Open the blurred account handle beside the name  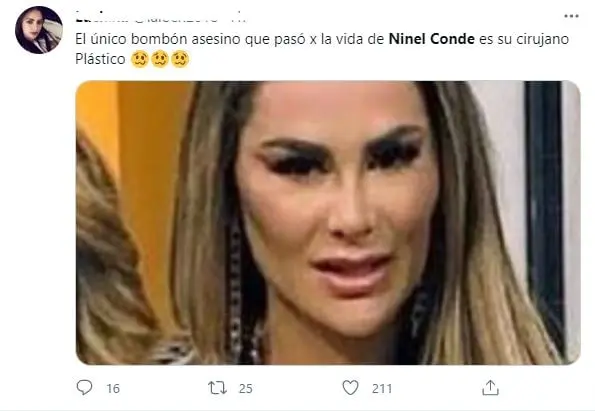(x=176, y=17)
